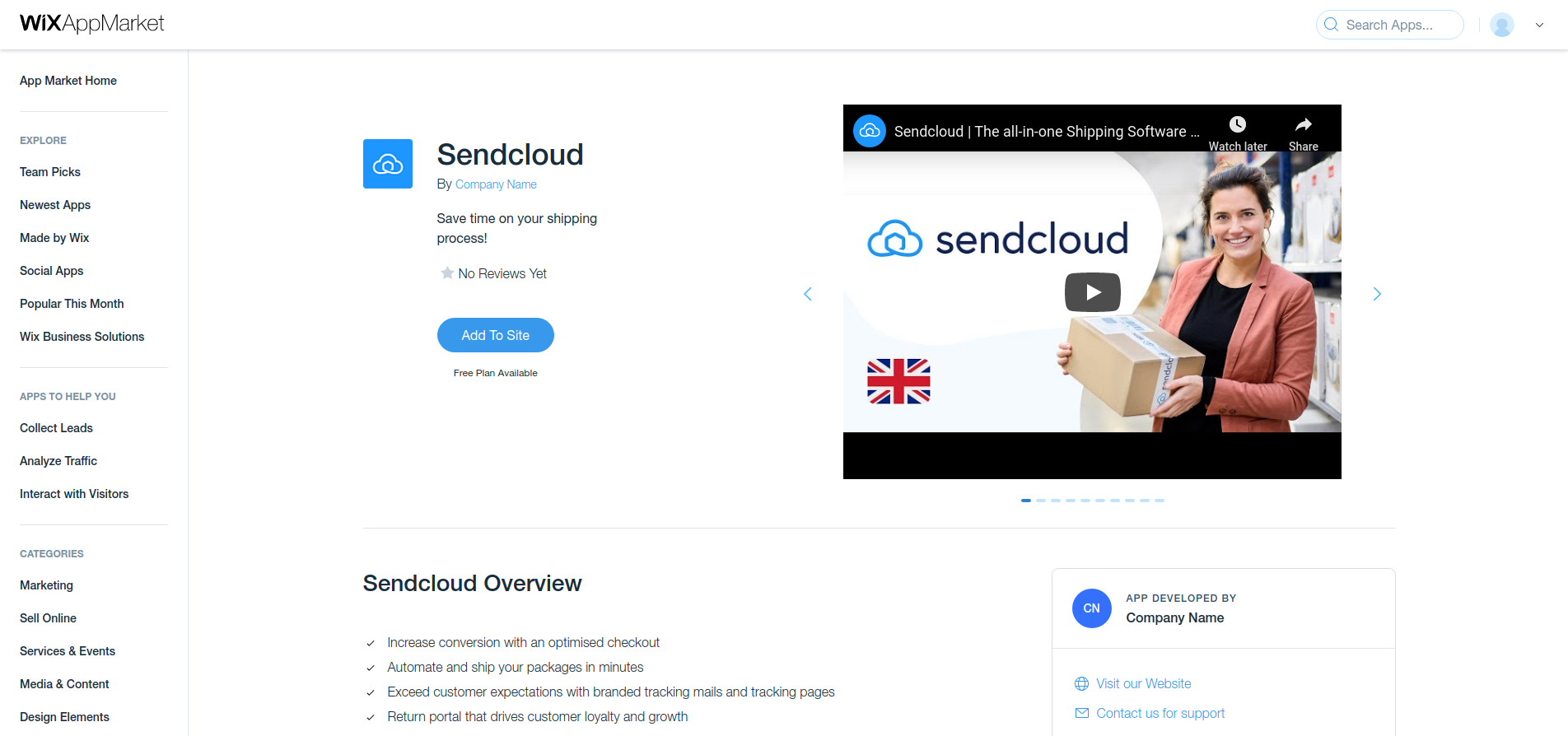1568x736 pixels.
Task: Click Visit our Website link
Action: [x=1144, y=683]
